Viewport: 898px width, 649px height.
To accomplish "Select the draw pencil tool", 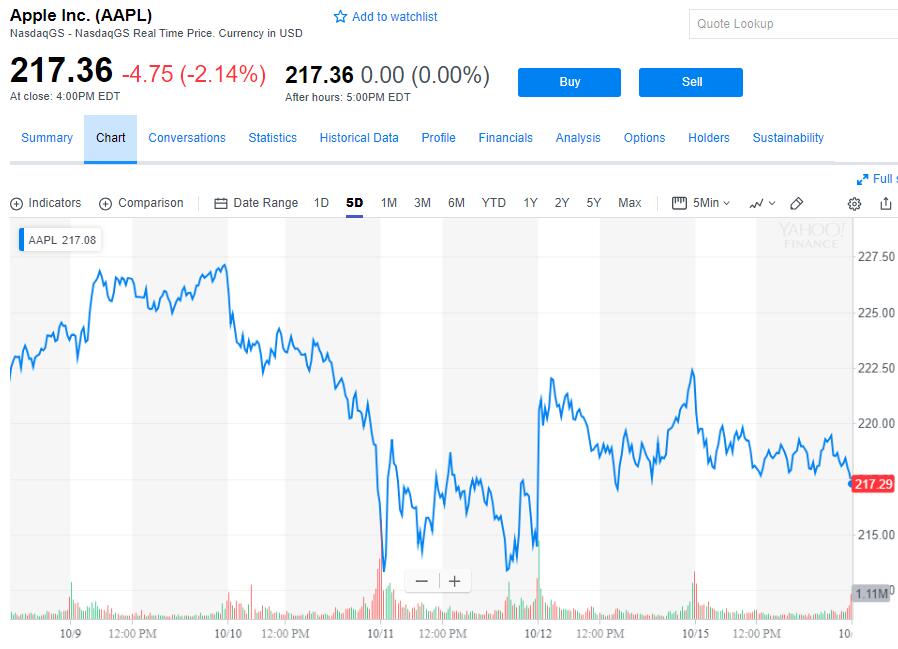I will [797, 203].
